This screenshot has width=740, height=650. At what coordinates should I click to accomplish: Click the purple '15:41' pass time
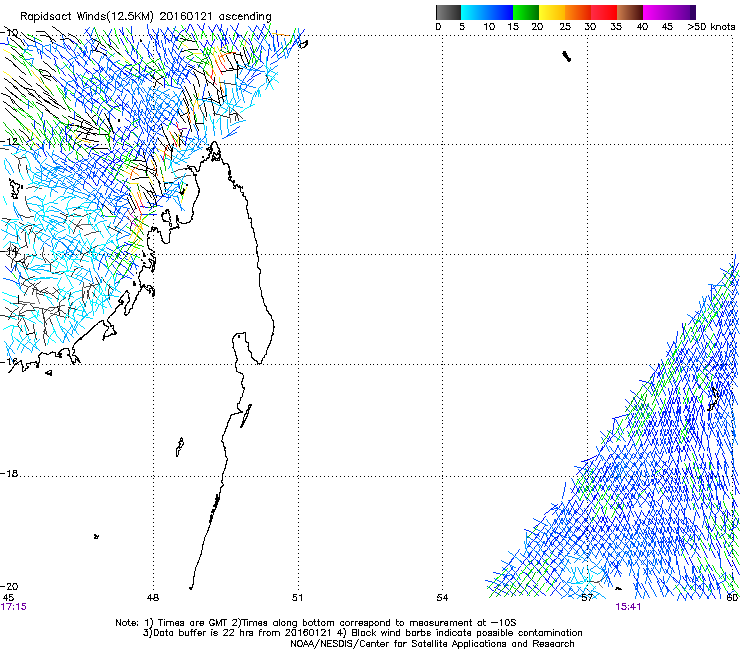[x=628, y=607]
